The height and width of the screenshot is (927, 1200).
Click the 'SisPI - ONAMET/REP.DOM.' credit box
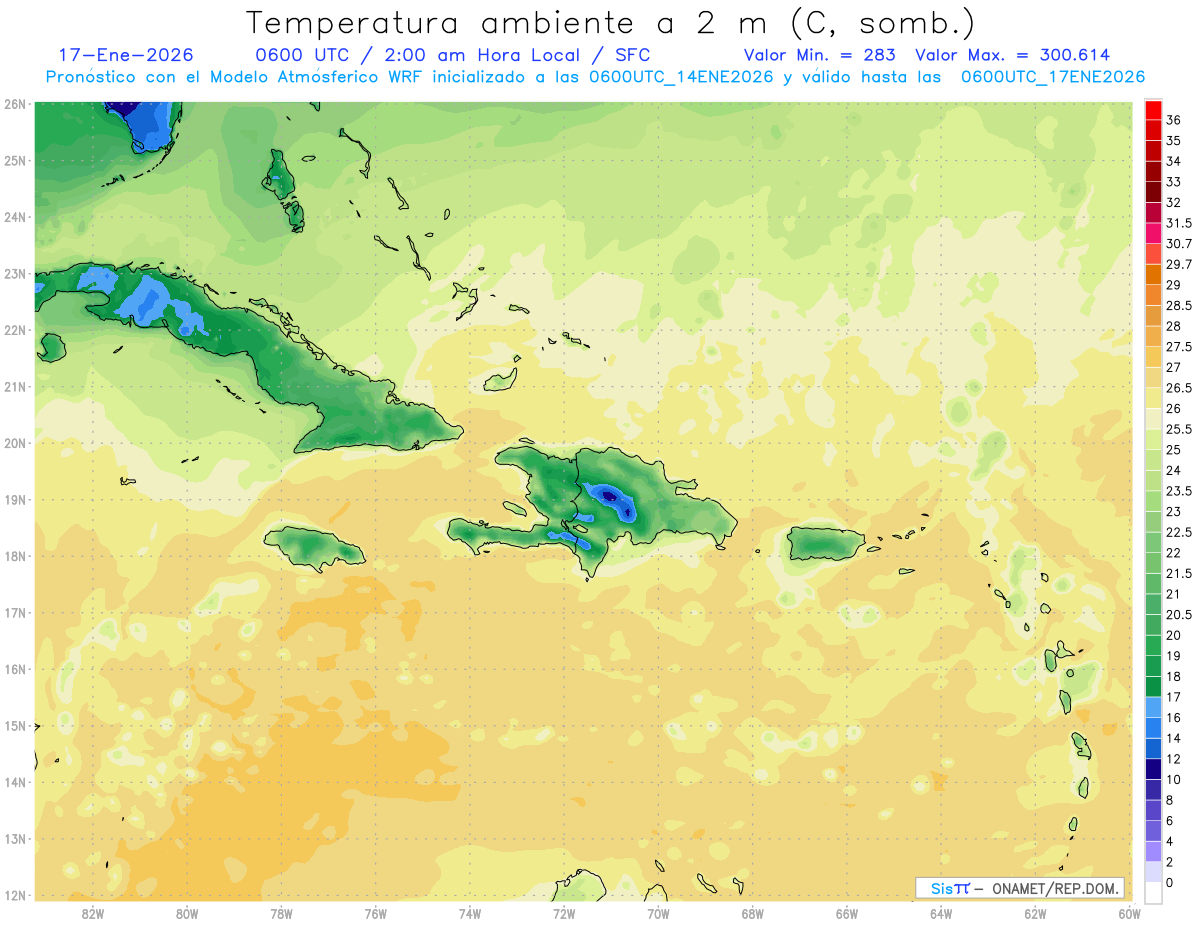1019,888
